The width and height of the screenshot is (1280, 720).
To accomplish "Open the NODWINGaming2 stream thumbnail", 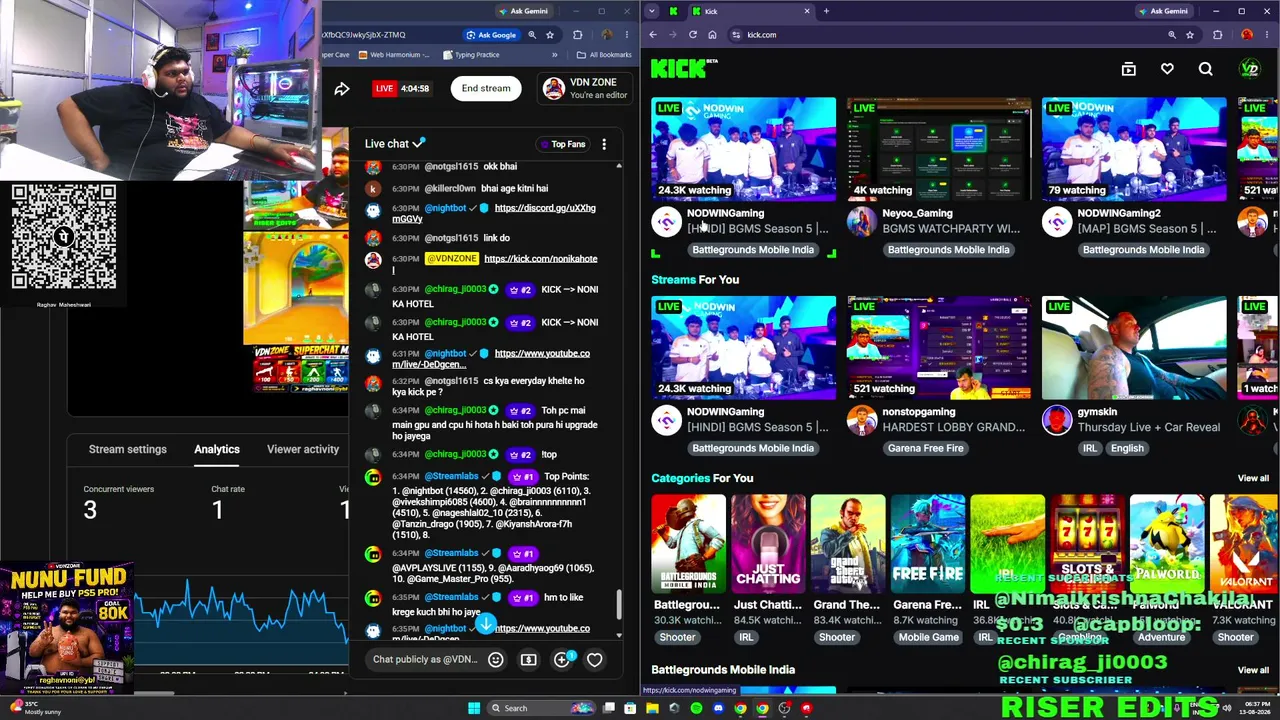I will tap(1134, 149).
